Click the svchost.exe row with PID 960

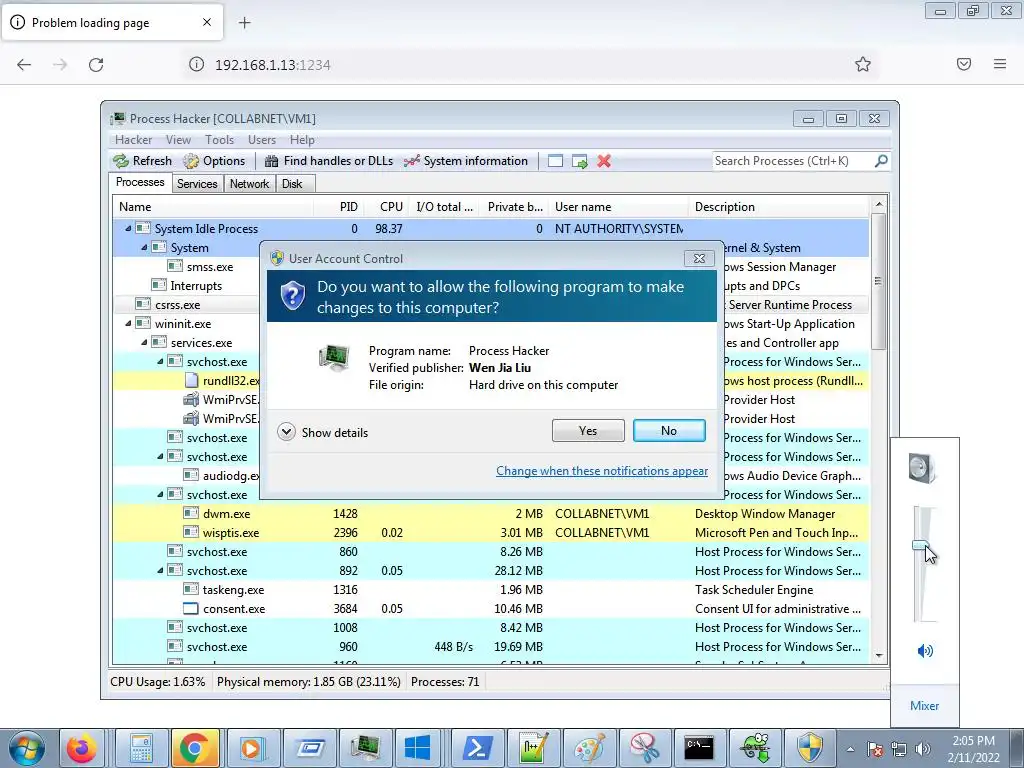(x=490, y=647)
